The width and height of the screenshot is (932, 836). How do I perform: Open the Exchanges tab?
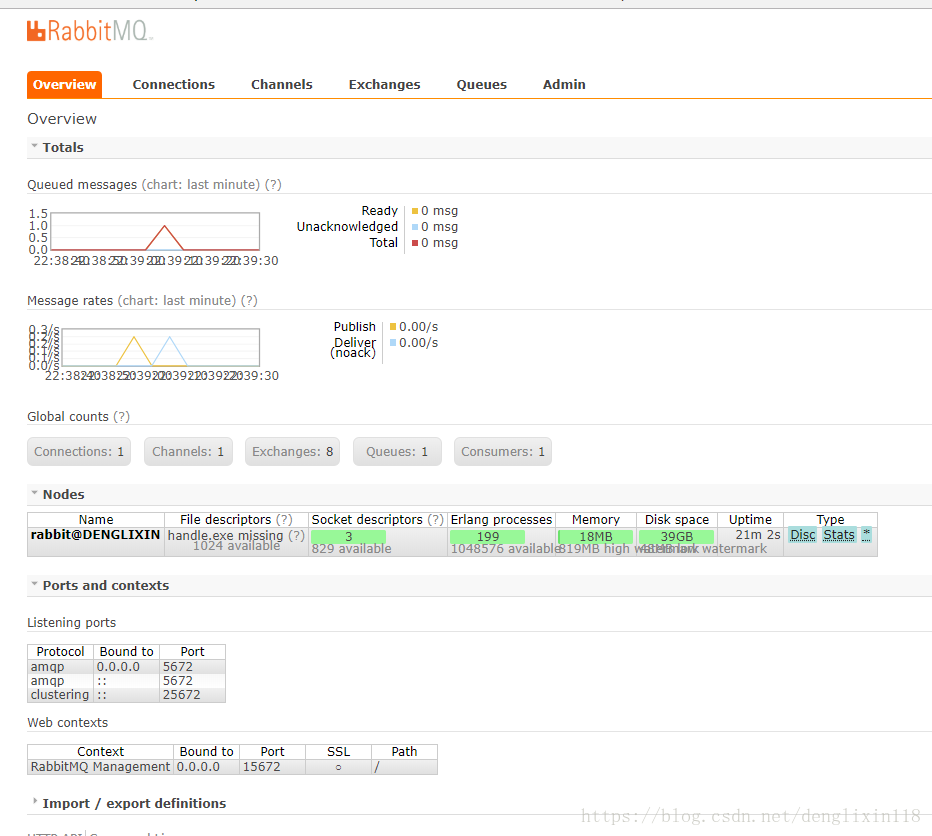(385, 84)
